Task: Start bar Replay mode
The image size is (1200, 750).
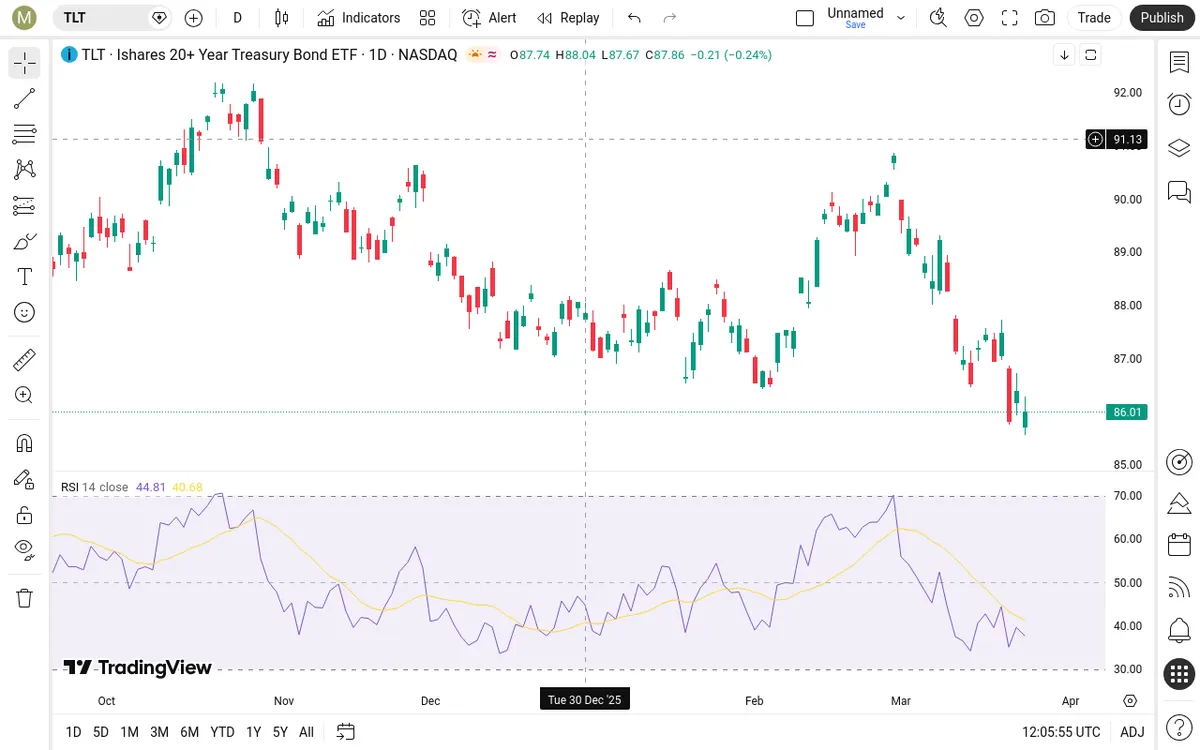Action: pos(568,17)
